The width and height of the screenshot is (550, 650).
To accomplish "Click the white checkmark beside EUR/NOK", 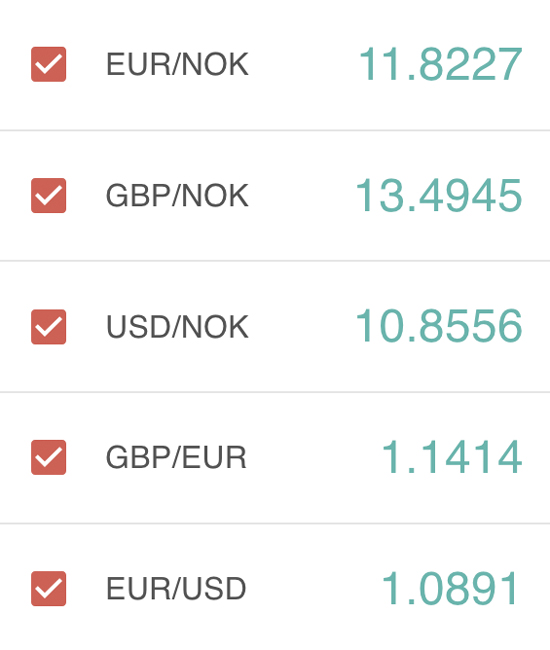I will click(x=48, y=65).
